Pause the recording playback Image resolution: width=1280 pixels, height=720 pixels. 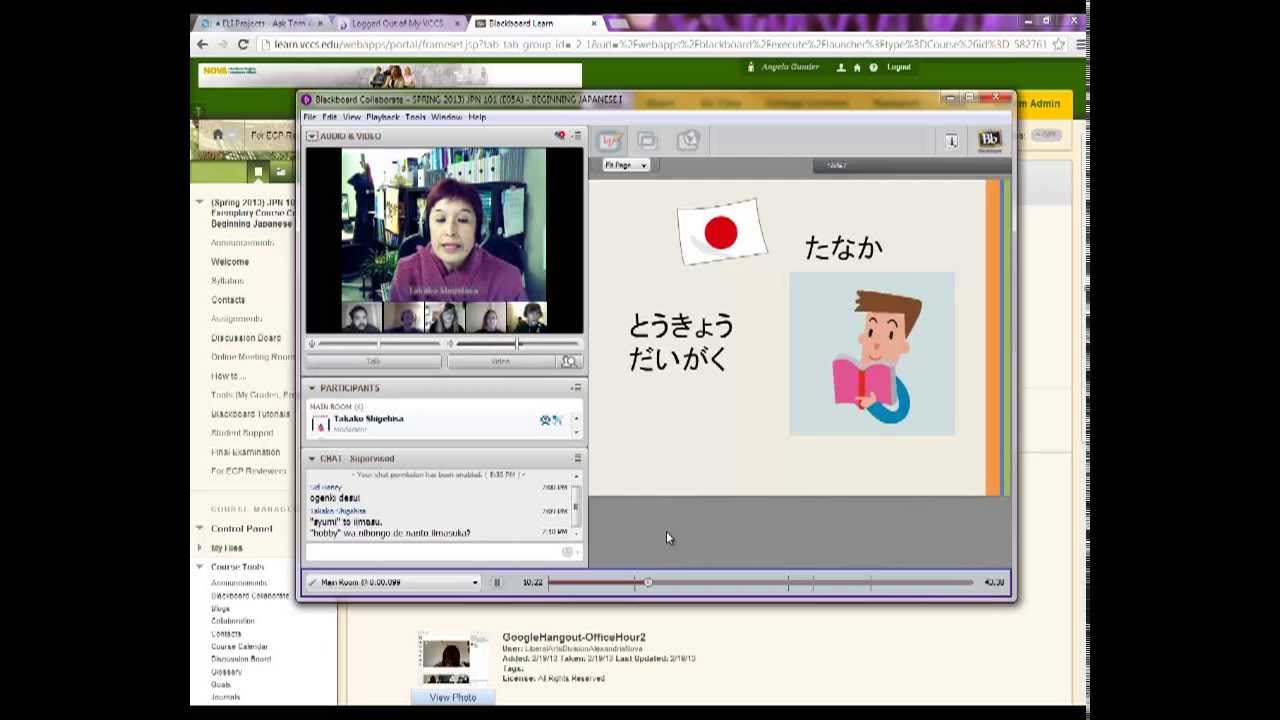[497, 582]
